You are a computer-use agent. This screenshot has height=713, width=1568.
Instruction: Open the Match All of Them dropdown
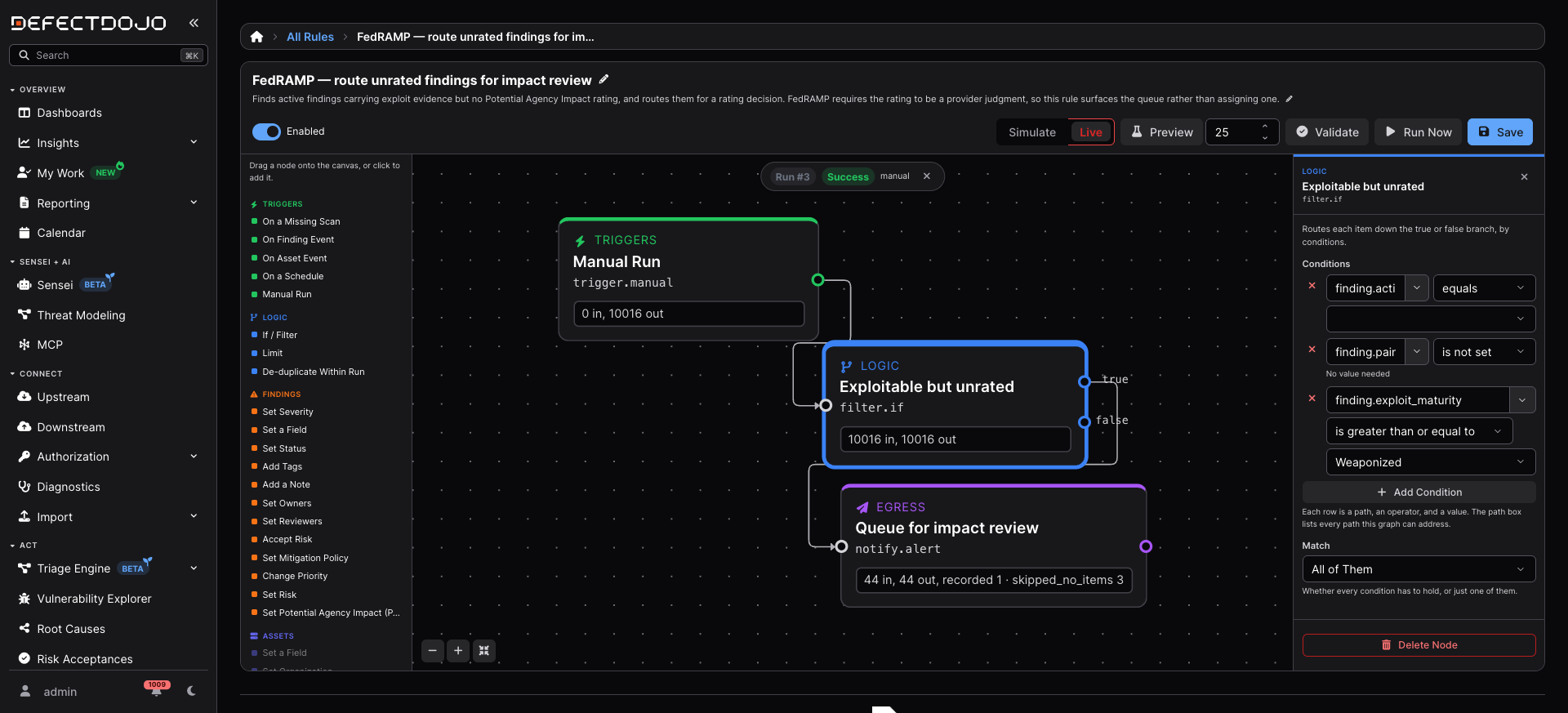click(x=1419, y=569)
